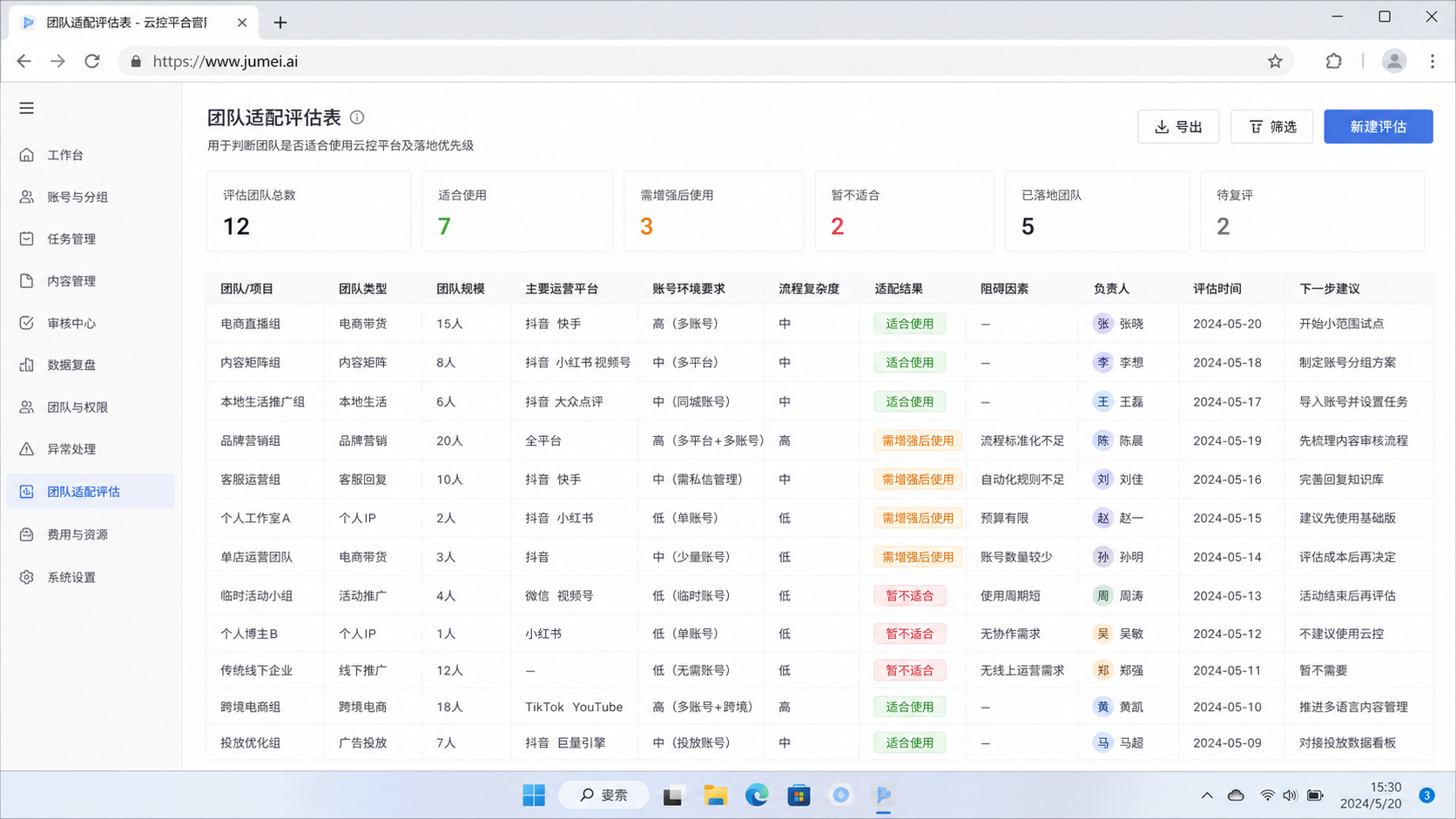
Task: Click the 系统设置 gear icon
Action: (x=27, y=577)
